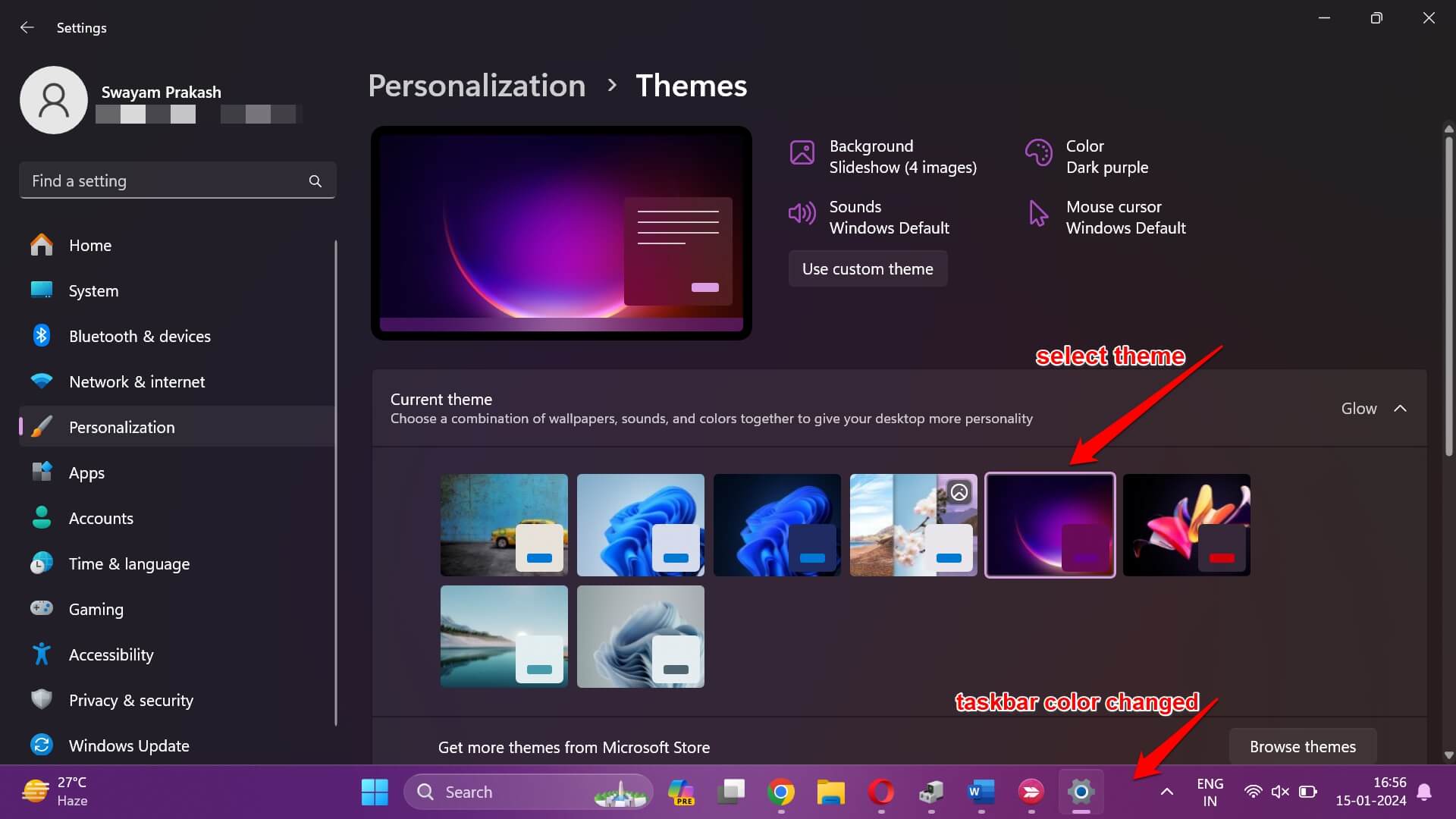
Task: Click the Use custom theme button
Action: click(868, 269)
